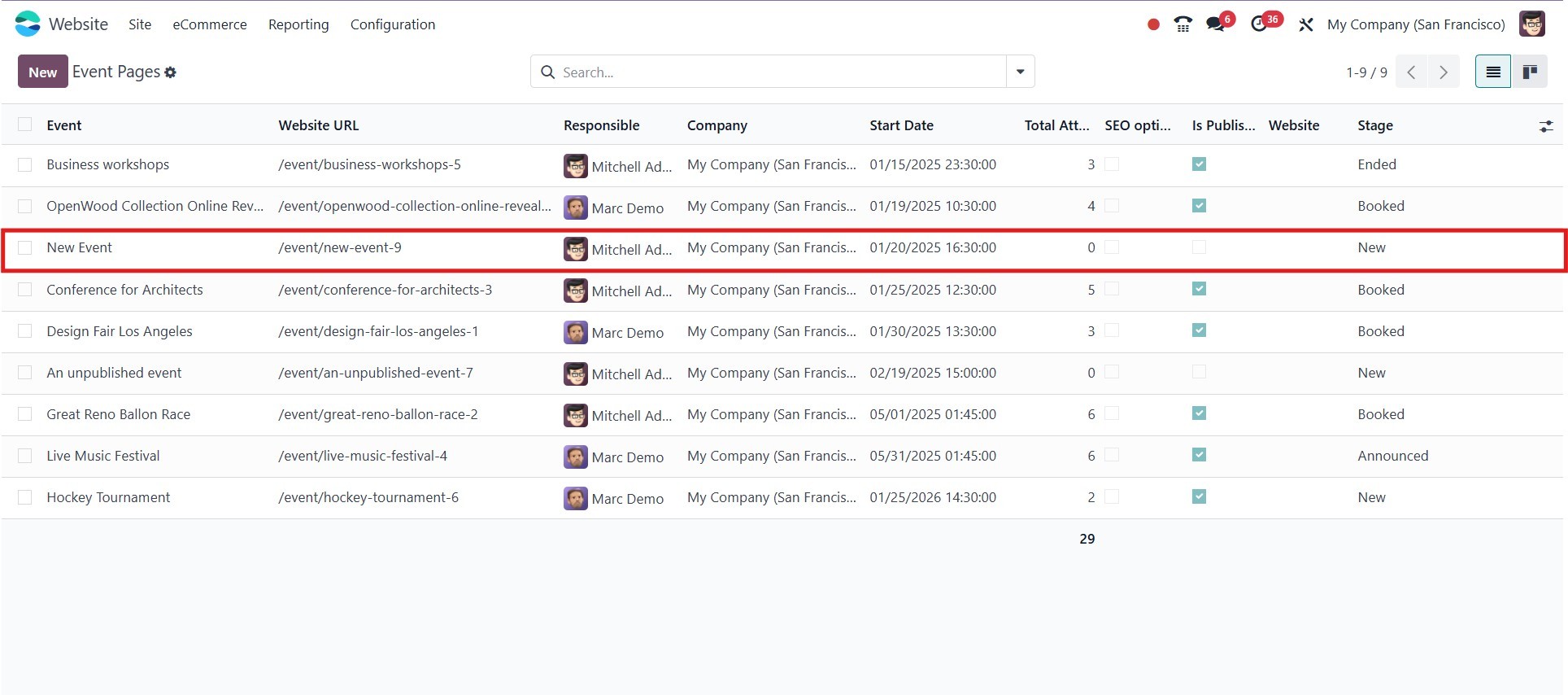Click the Odoo Website app logo
Screen dimensions: 1568x695
[x=28, y=24]
